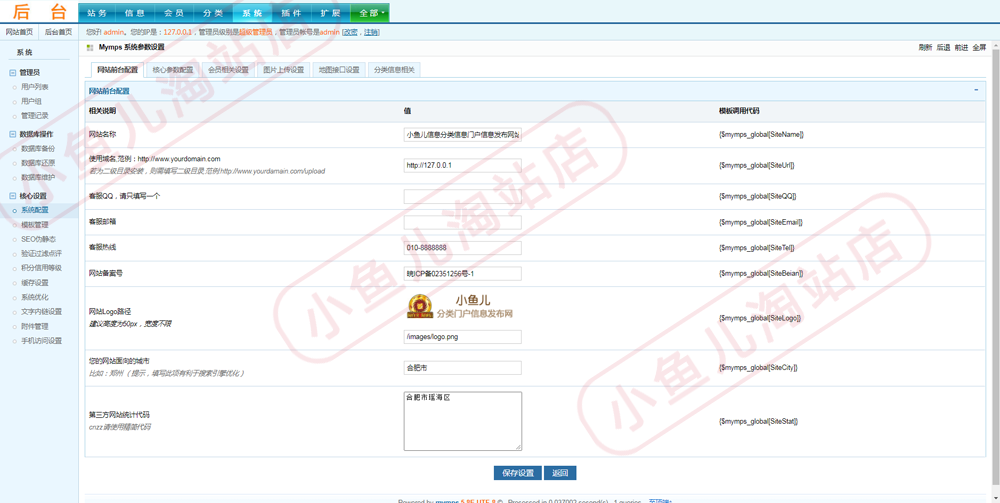
Task: Open 积分信用等级 in sidebar
Action: coord(41,268)
